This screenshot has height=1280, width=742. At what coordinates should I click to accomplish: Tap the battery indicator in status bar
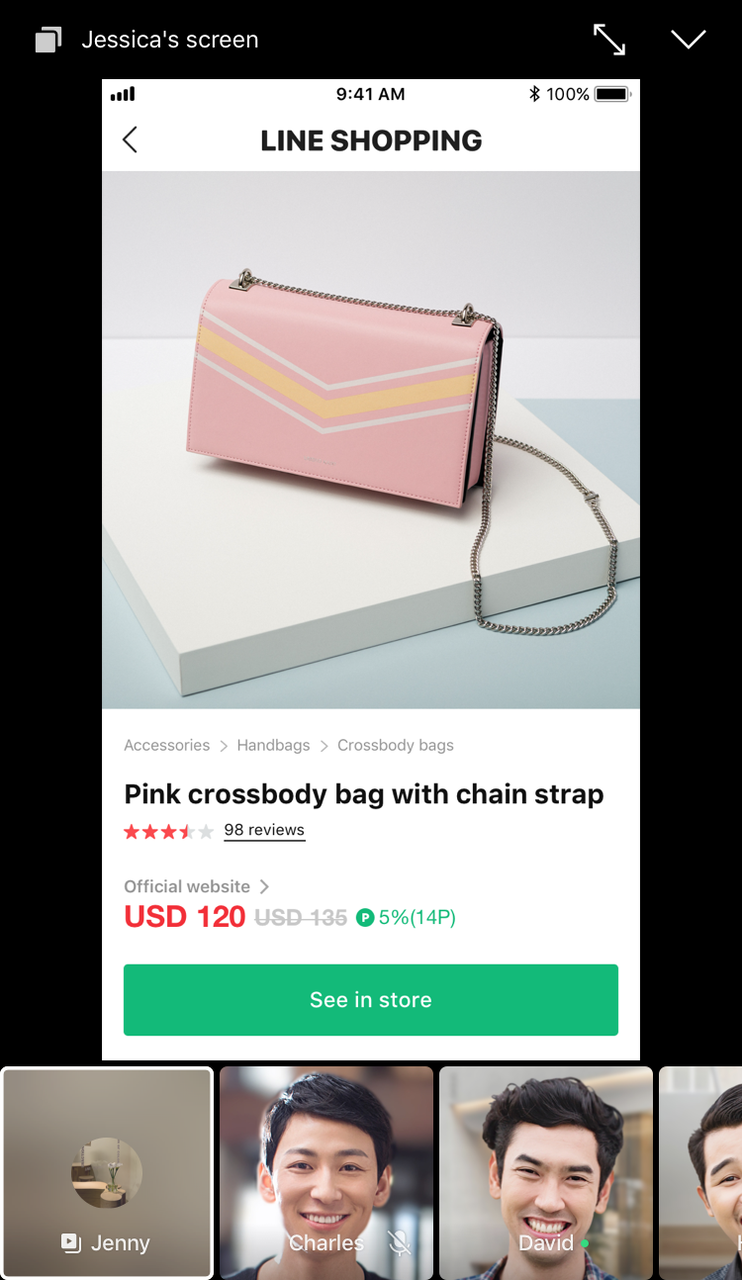coord(612,94)
